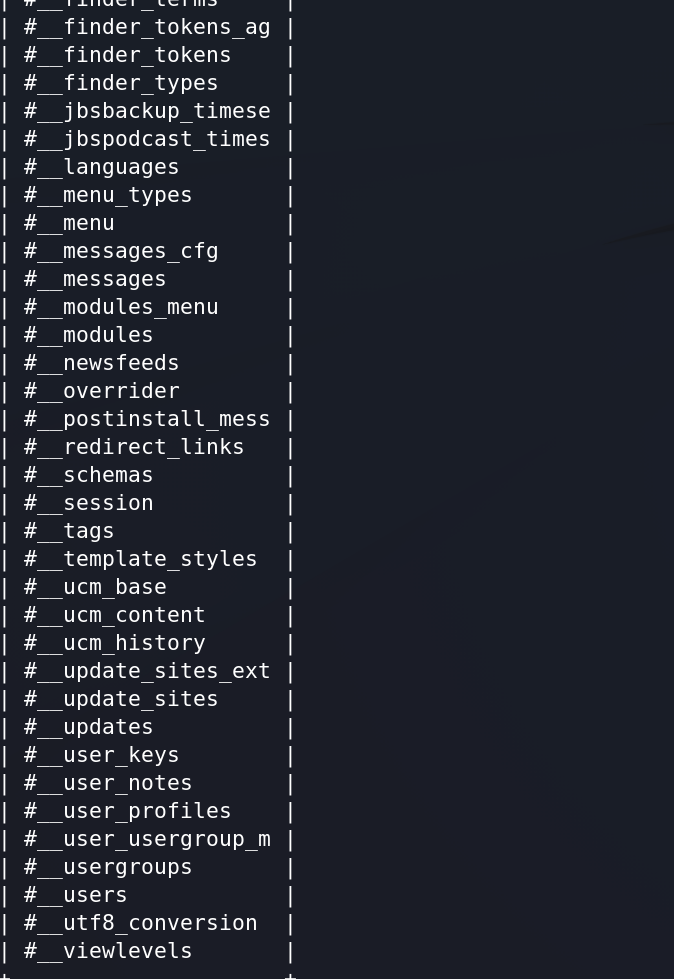
Task: Select the #__modules_menu table name
Action: click(x=121, y=307)
